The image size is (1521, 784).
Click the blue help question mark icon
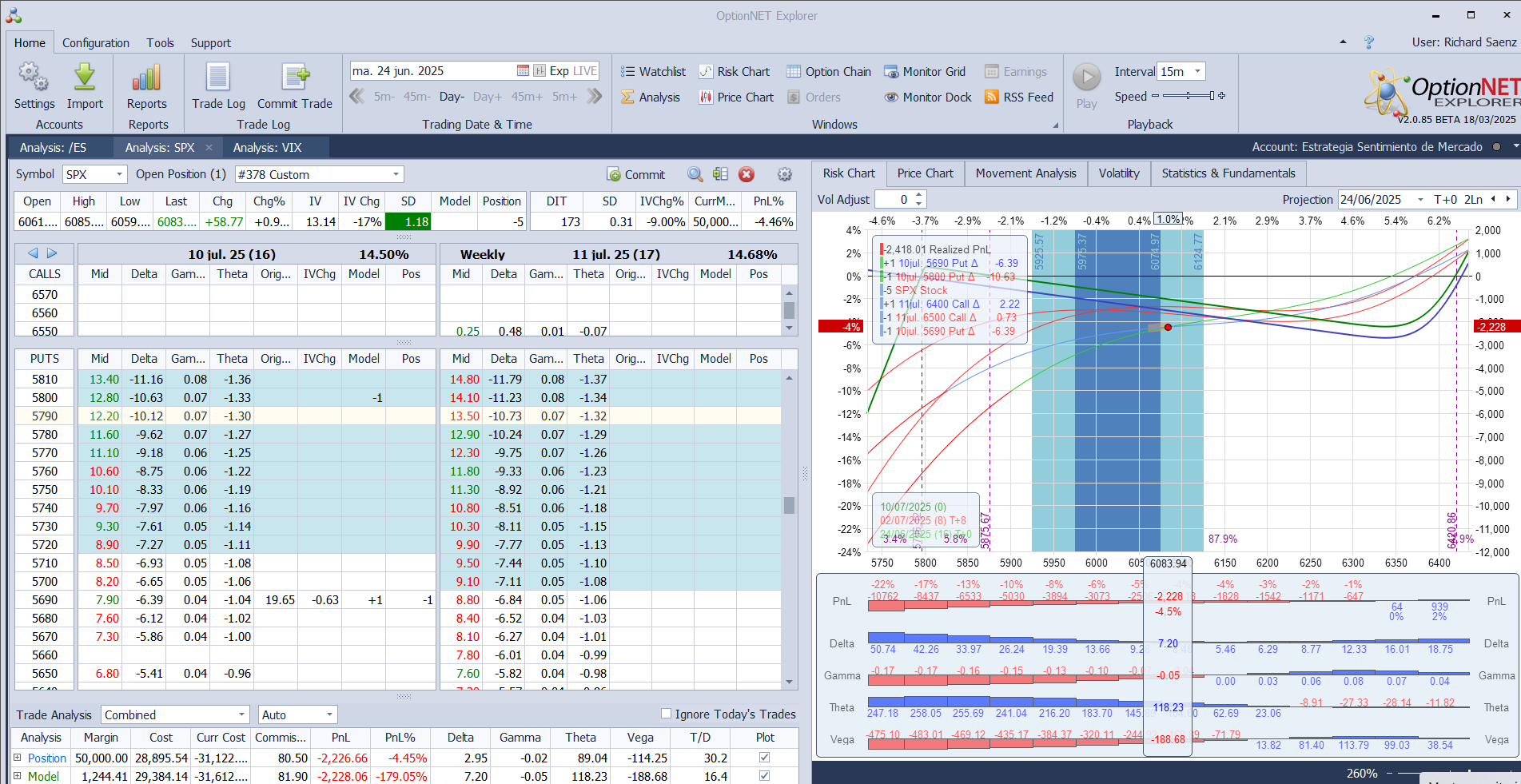click(1369, 42)
